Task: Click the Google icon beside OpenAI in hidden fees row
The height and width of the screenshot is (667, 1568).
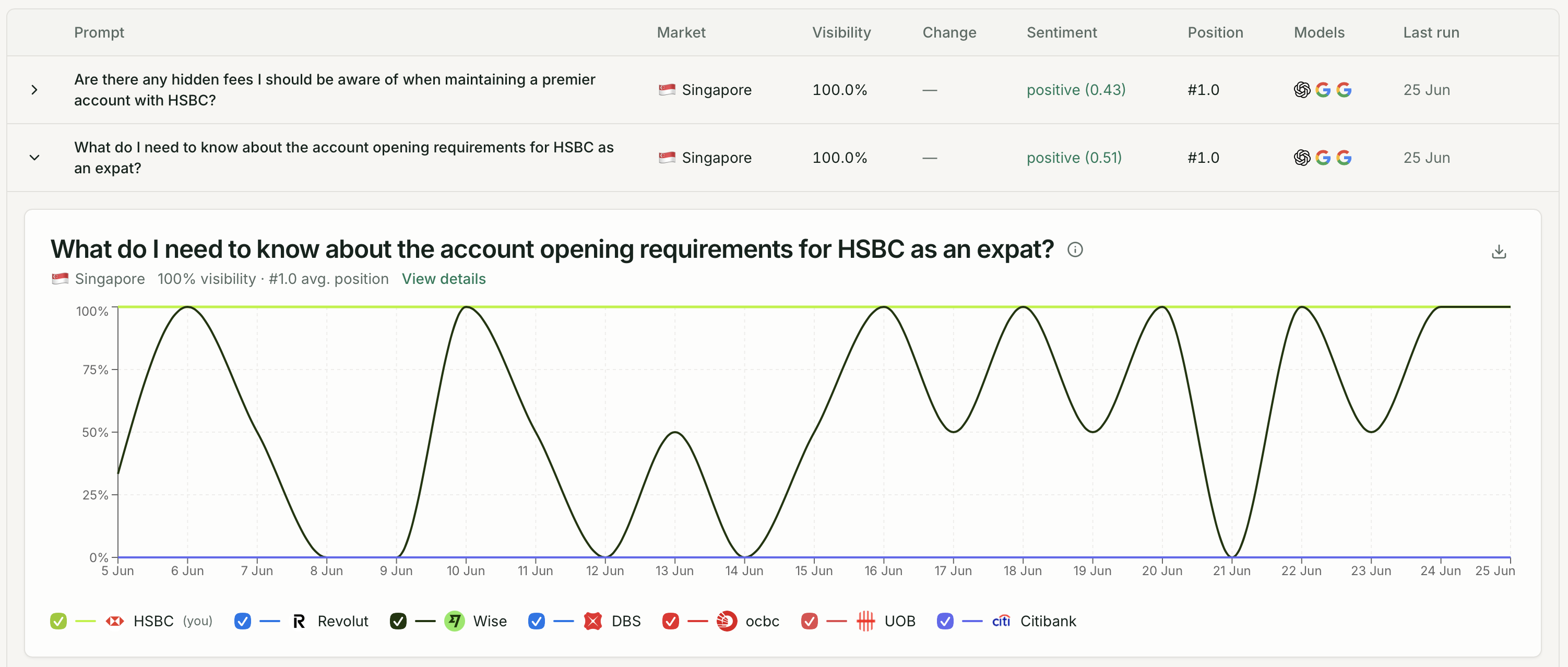Action: tap(1323, 90)
